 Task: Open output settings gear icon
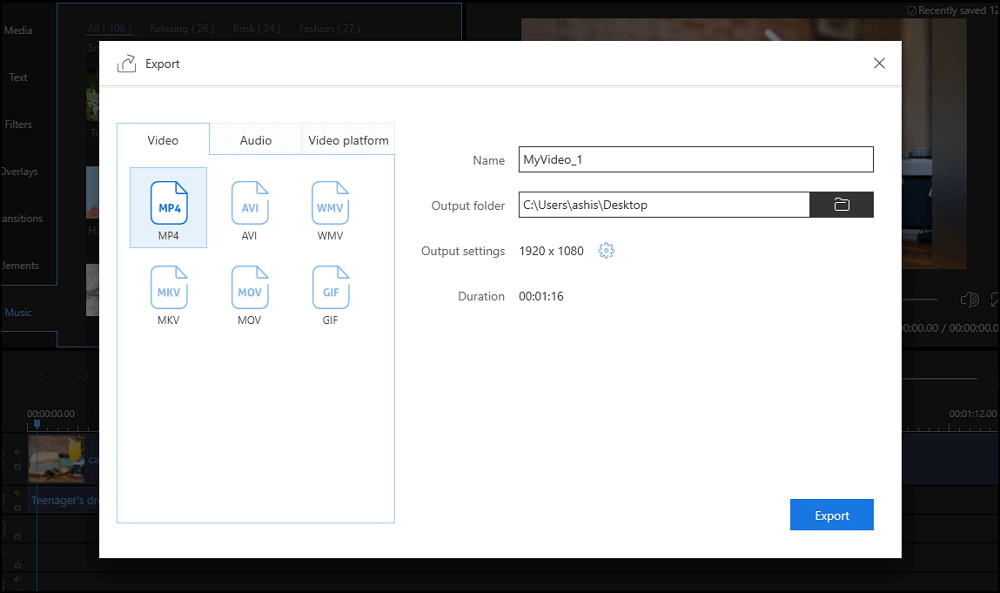point(606,251)
